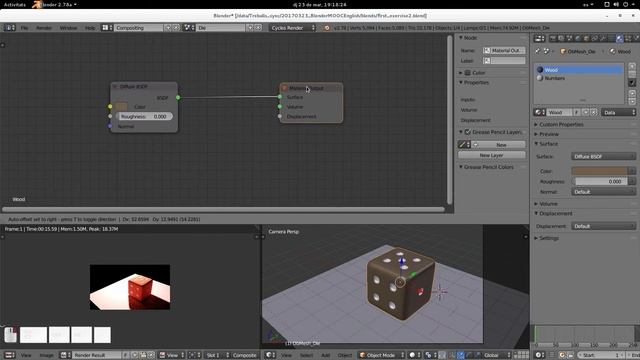This screenshot has width=640, height=360.
Task: Toggle fake user F for Render Result
Action: click(x=125, y=355)
